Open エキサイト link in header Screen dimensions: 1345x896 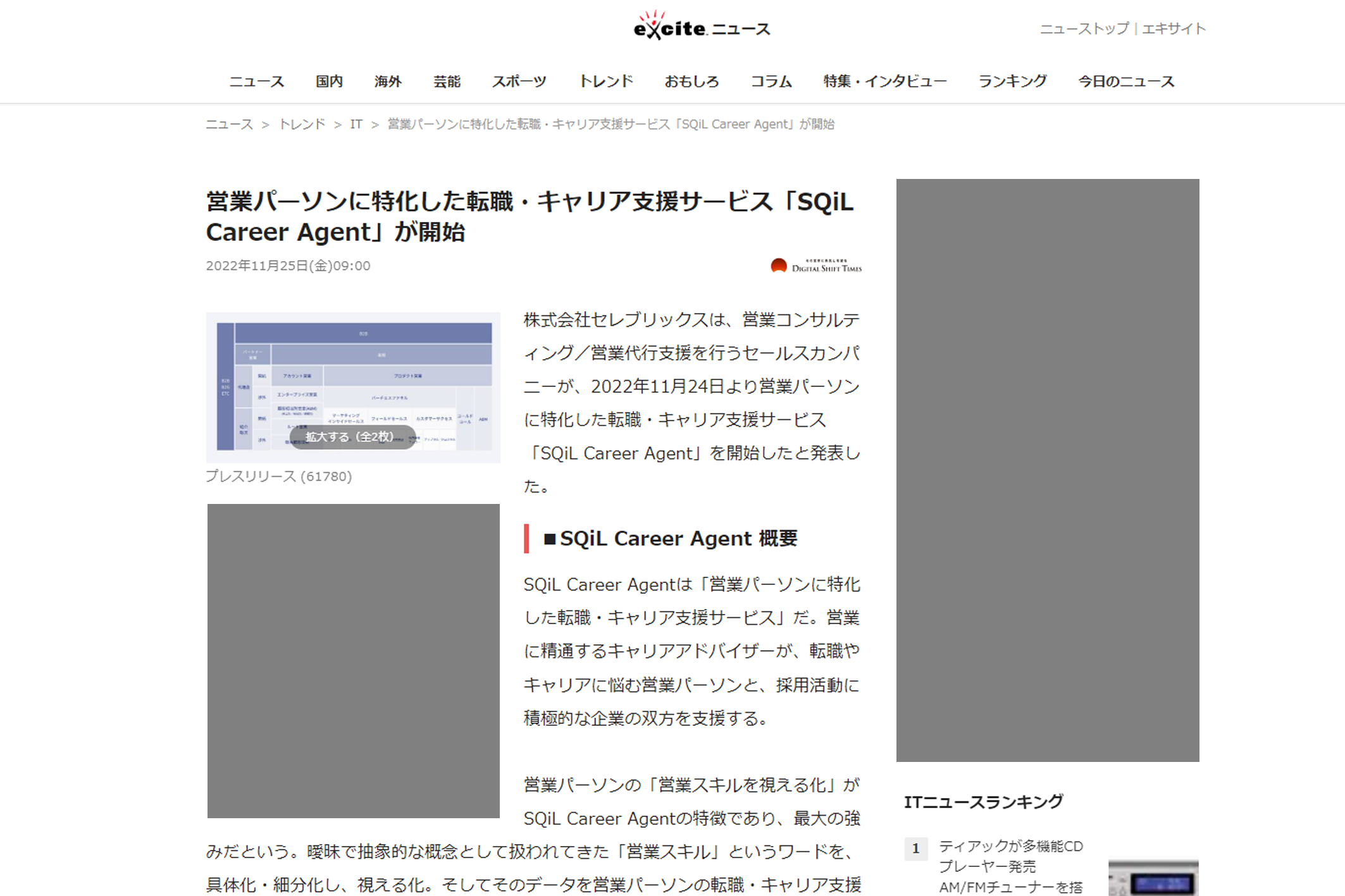pyautogui.click(x=1174, y=28)
